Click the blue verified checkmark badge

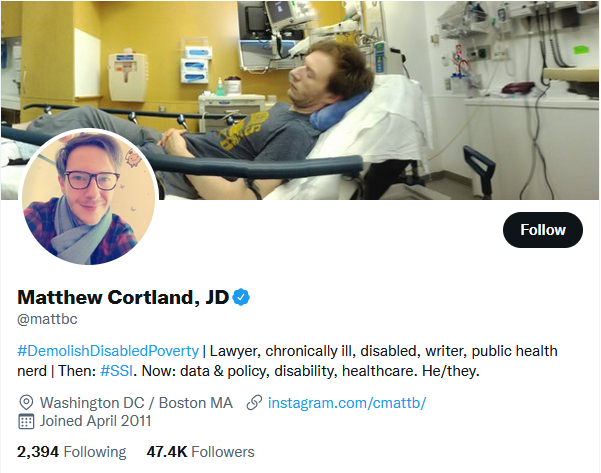[241, 297]
